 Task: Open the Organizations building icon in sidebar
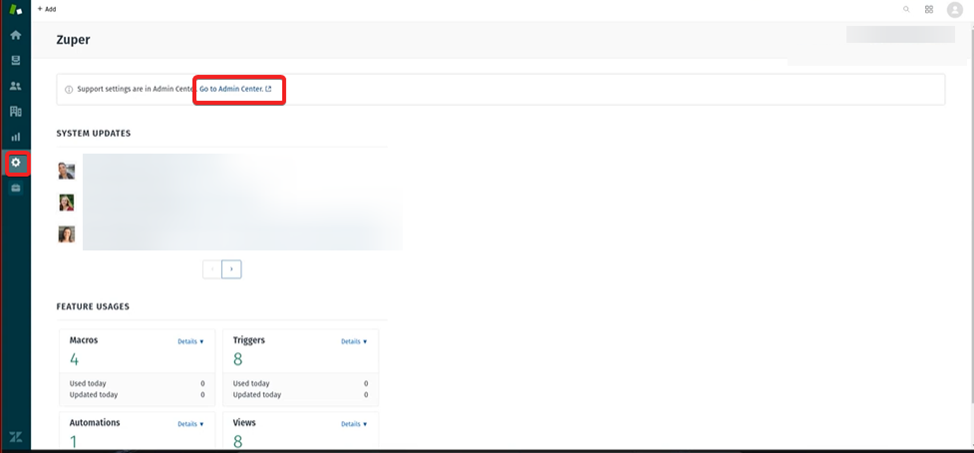pos(16,112)
